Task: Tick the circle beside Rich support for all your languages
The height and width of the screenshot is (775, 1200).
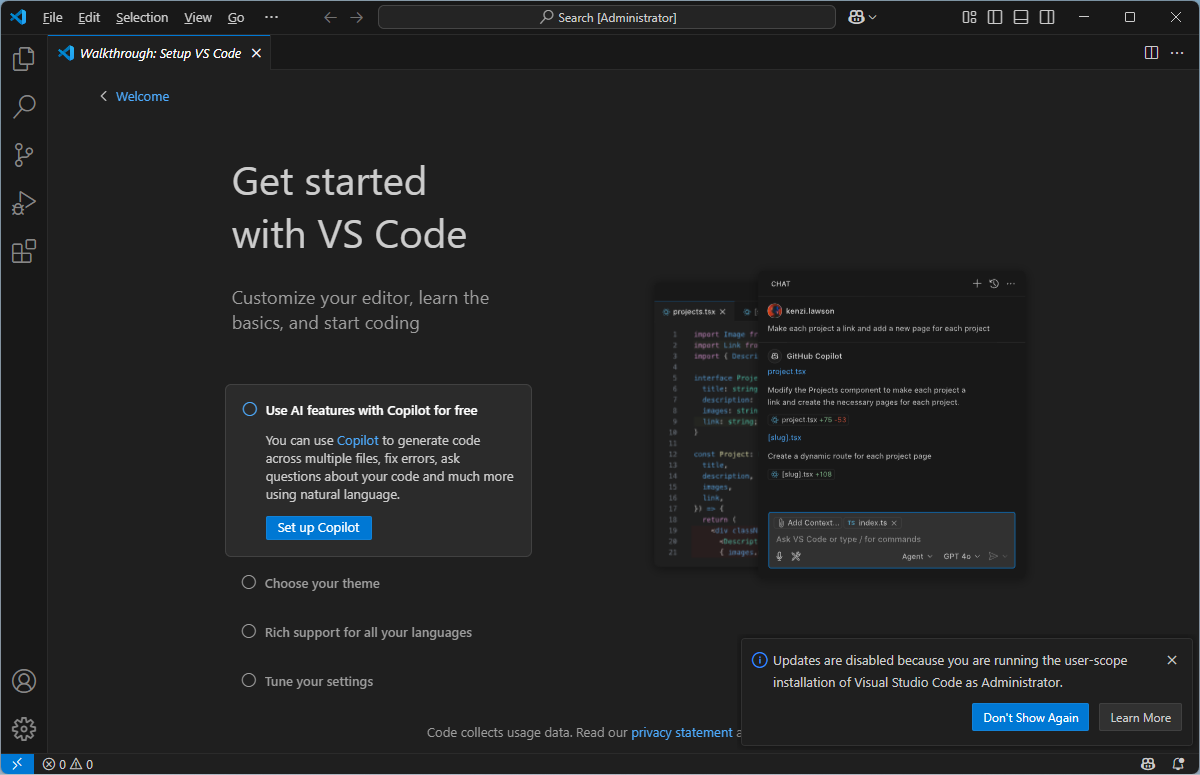Action: coord(249,631)
